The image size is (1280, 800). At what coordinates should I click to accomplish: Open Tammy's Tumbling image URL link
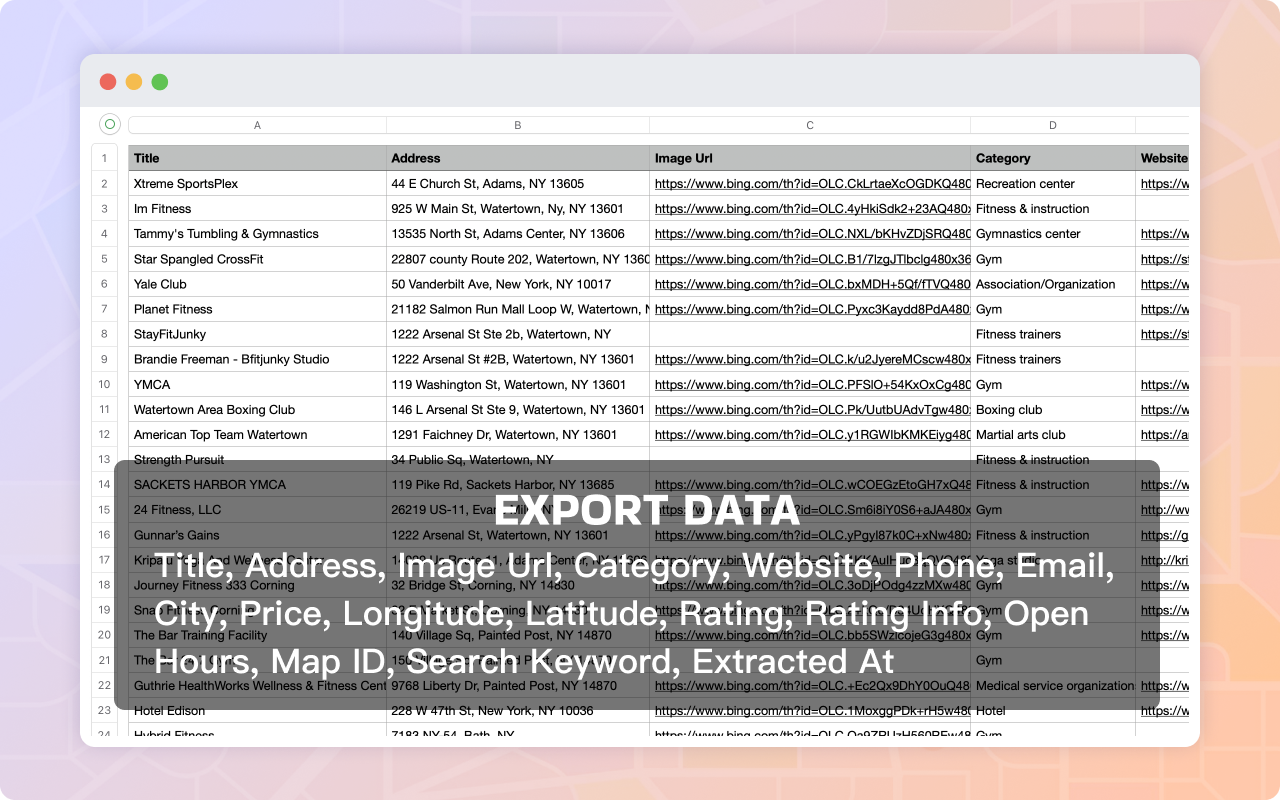[x=812, y=234]
